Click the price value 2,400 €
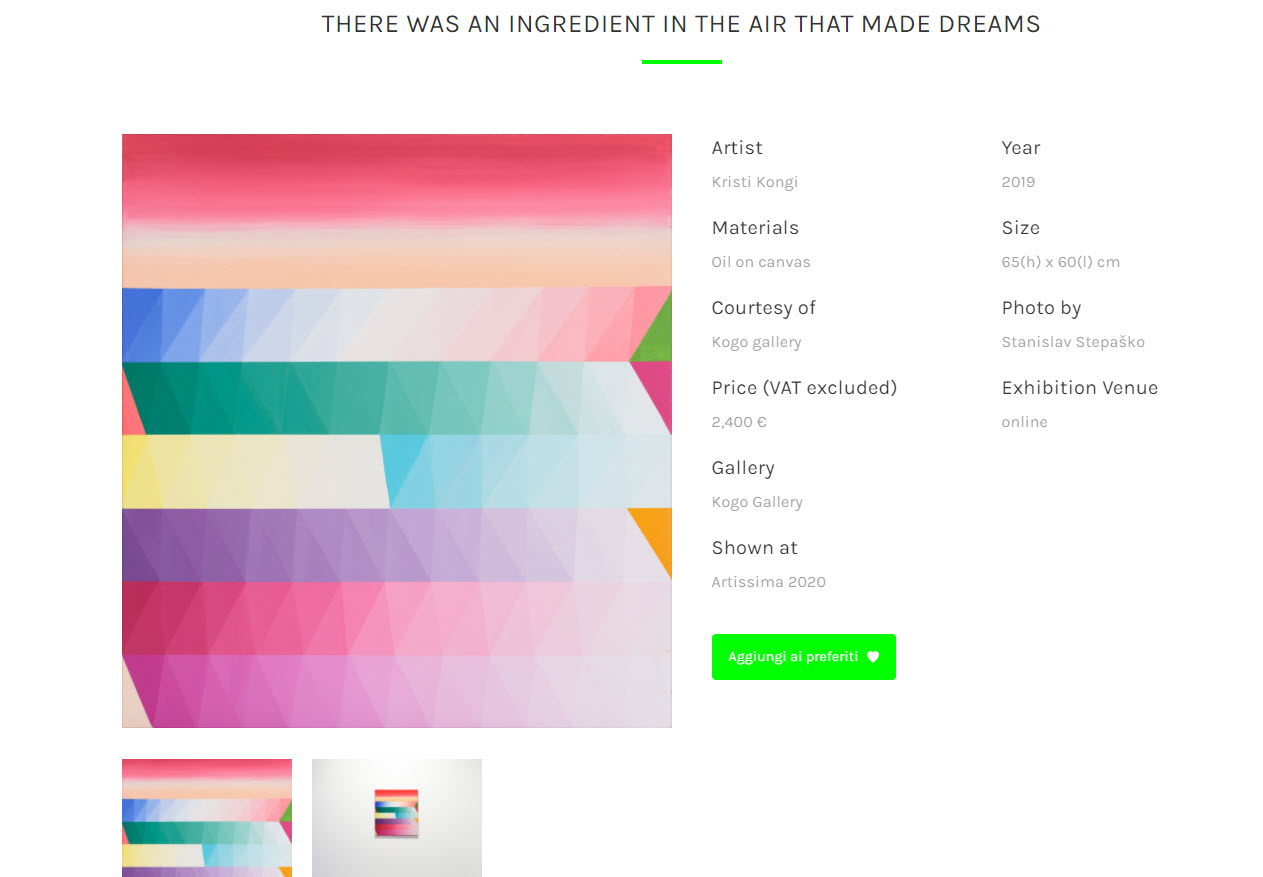This screenshot has height=877, width=1263. 739,422
